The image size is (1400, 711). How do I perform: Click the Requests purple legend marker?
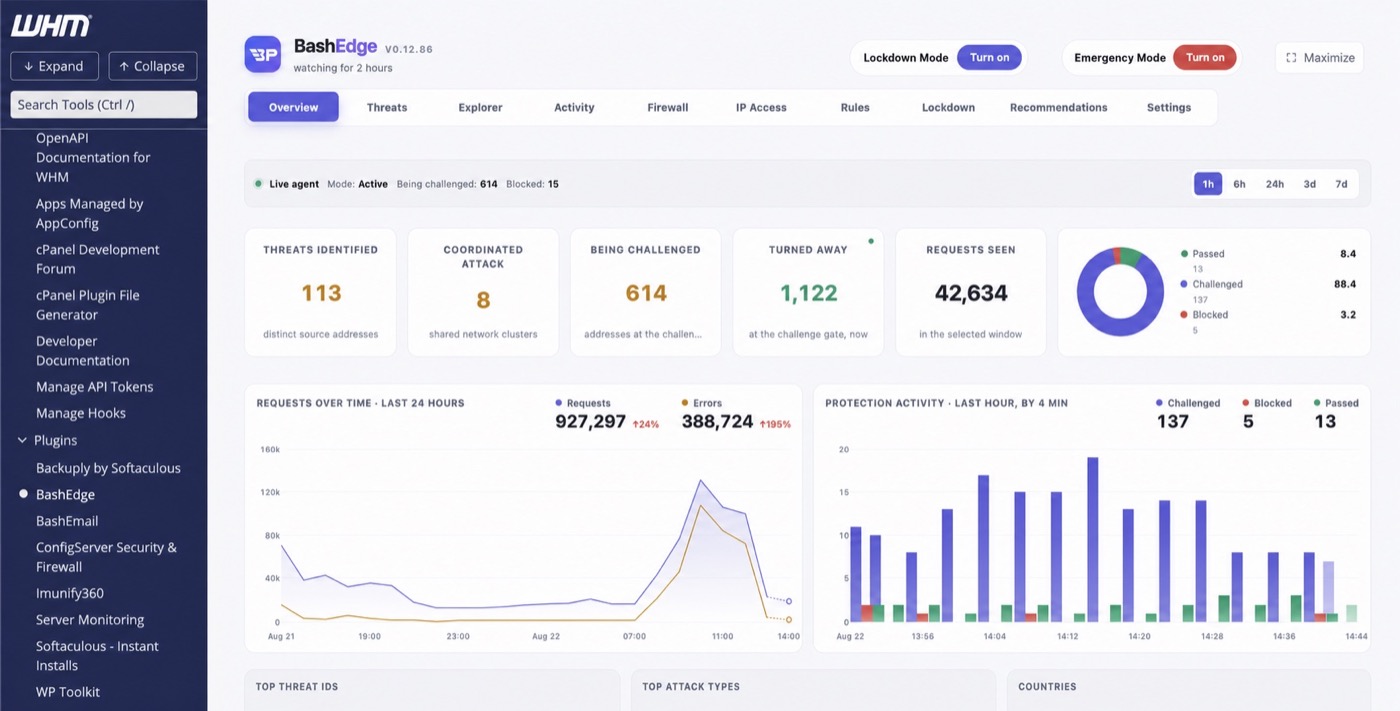click(x=559, y=403)
